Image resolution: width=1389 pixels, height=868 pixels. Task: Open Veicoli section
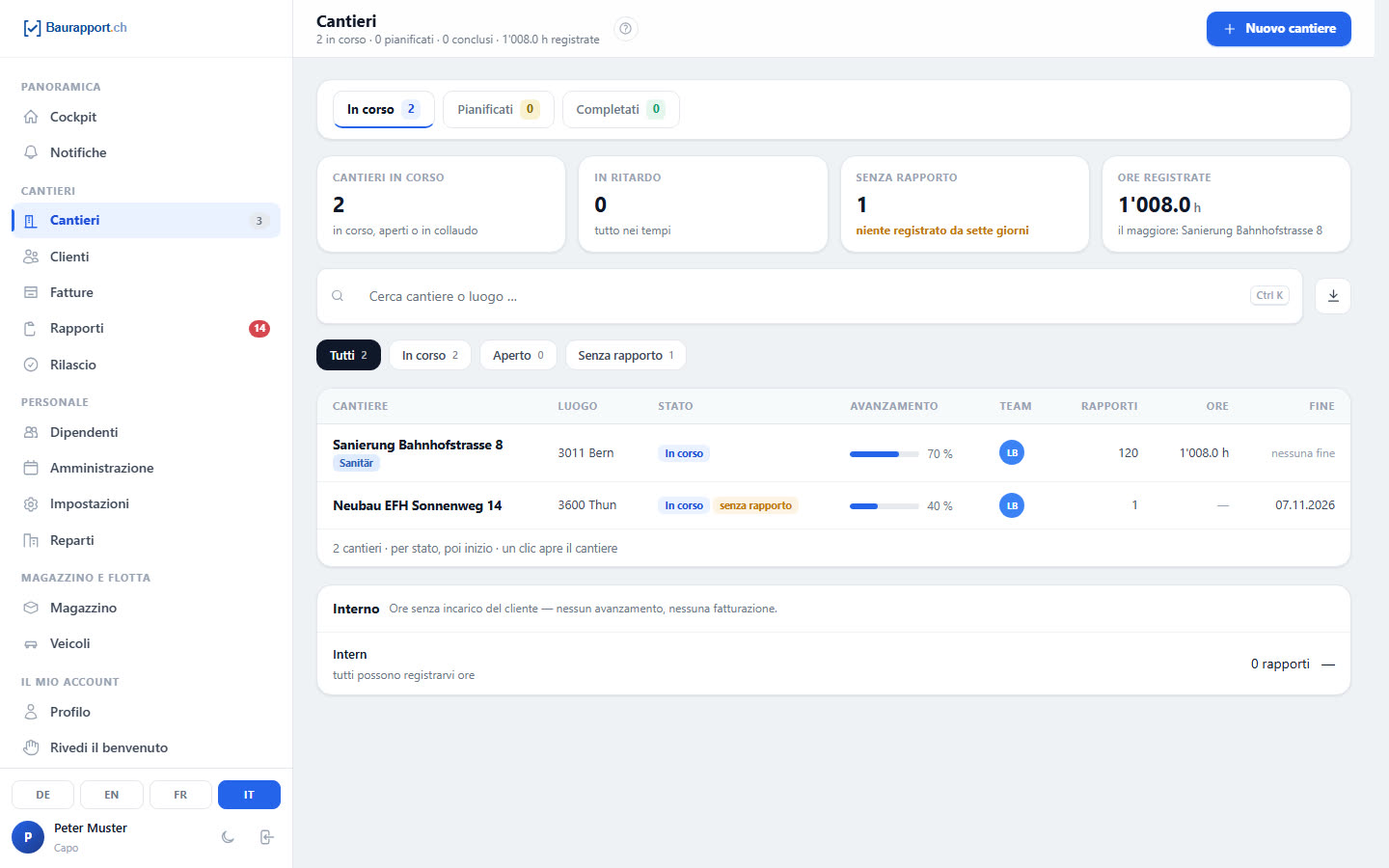(x=146, y=643)
